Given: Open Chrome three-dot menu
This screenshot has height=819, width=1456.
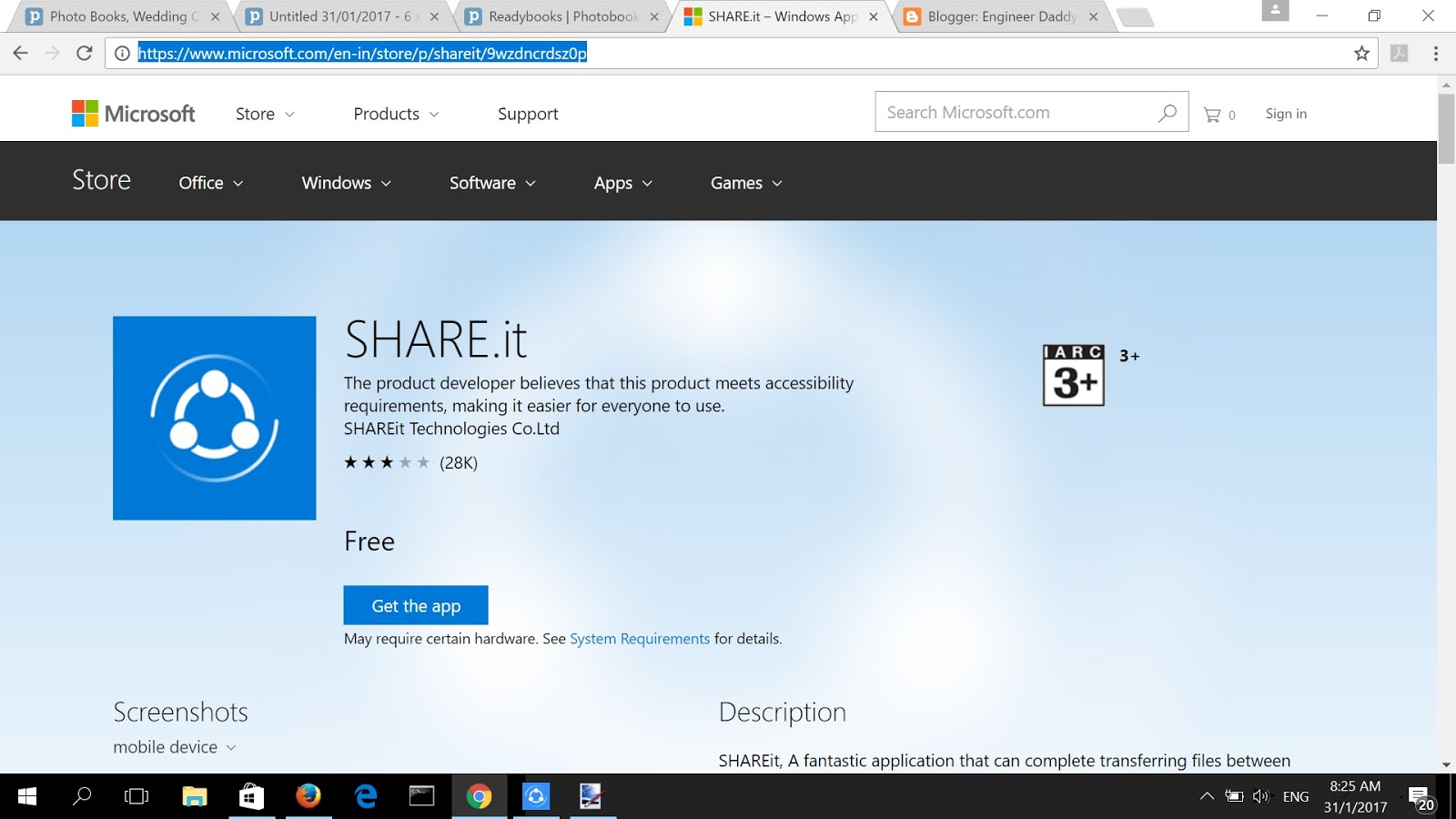Looking at the screenshot, I should [x=1436, y=54].
